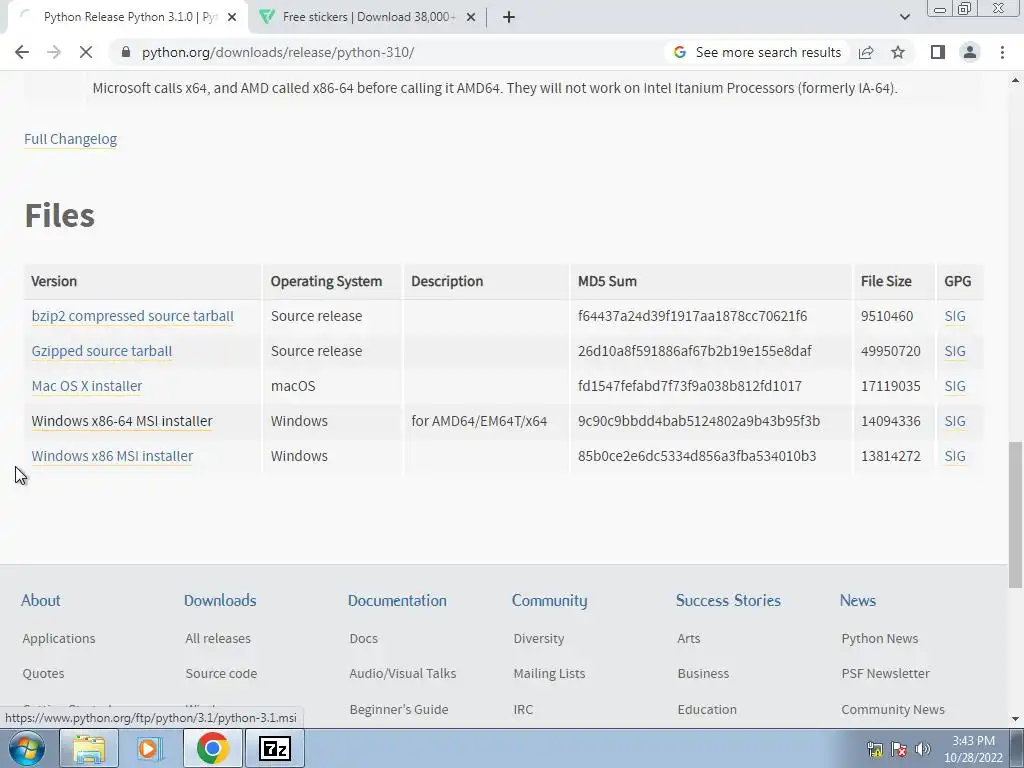Download Windows x86 MSI installer

pyautogui.click(x=112, y=456)
